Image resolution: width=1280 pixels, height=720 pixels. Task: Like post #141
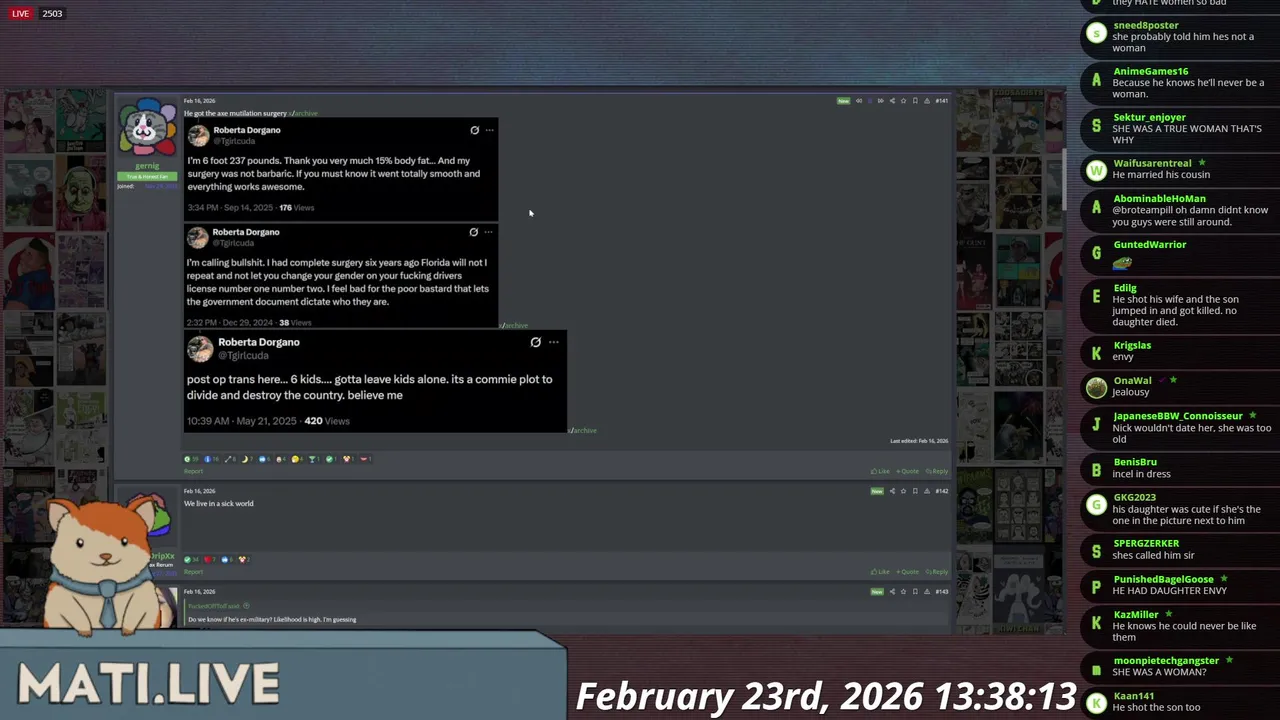click(x=880, y=471)
